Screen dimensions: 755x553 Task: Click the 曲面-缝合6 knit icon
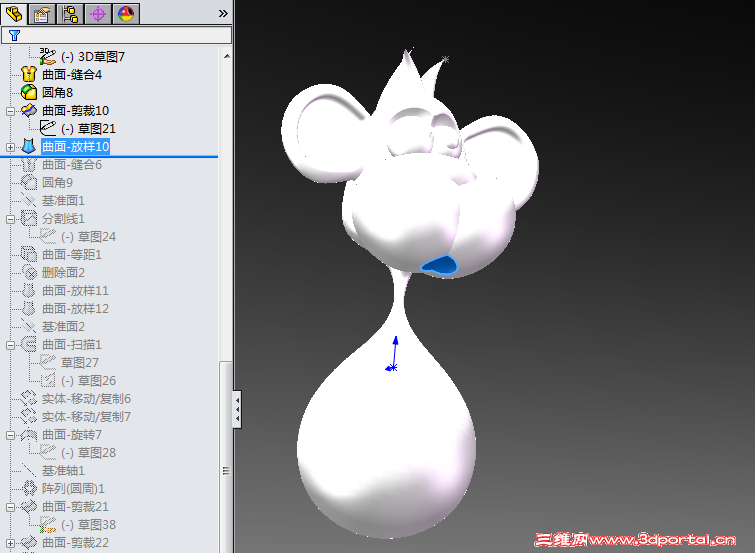[29, 164]
